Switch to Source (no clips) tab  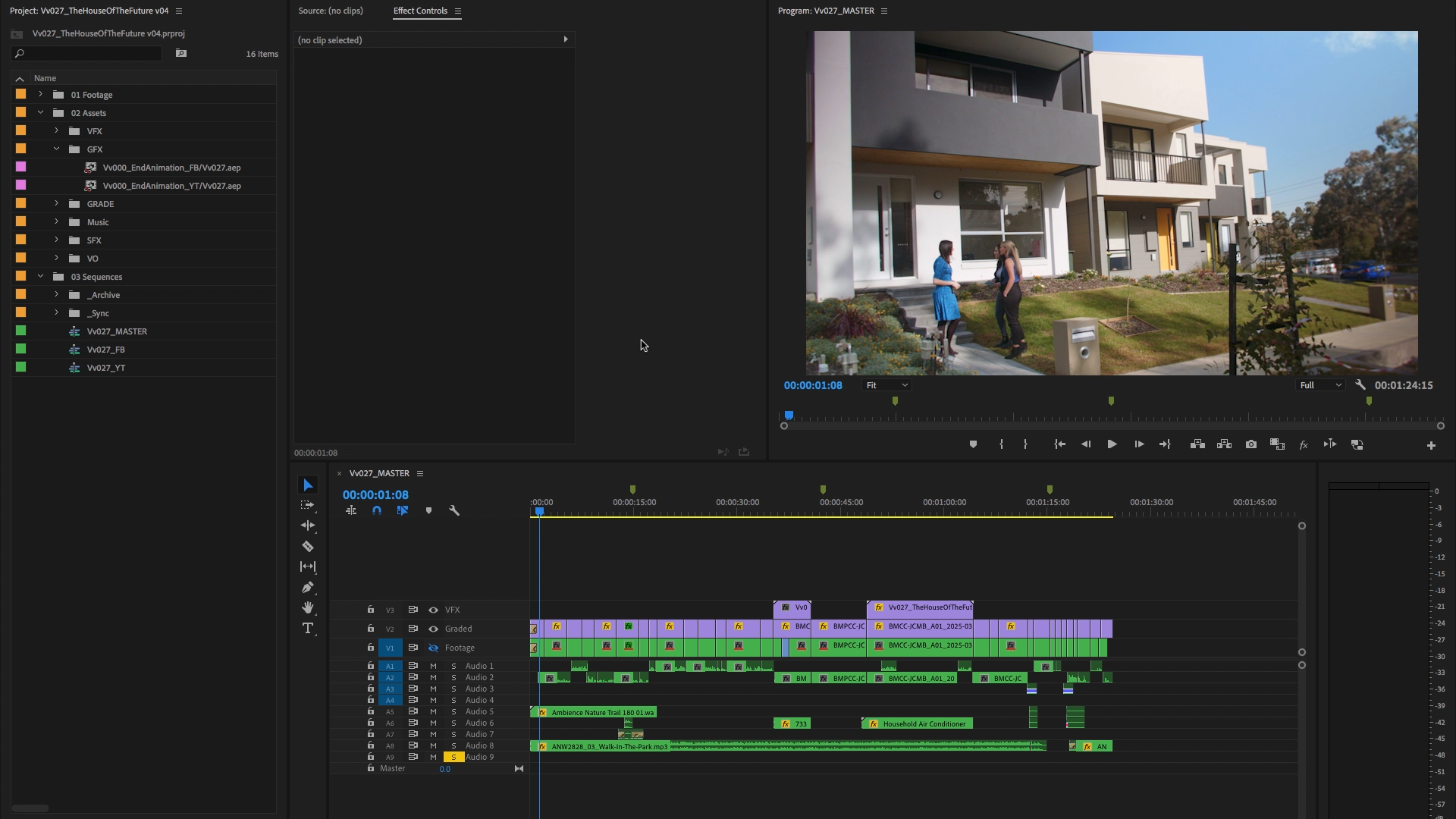coord(331,11)
